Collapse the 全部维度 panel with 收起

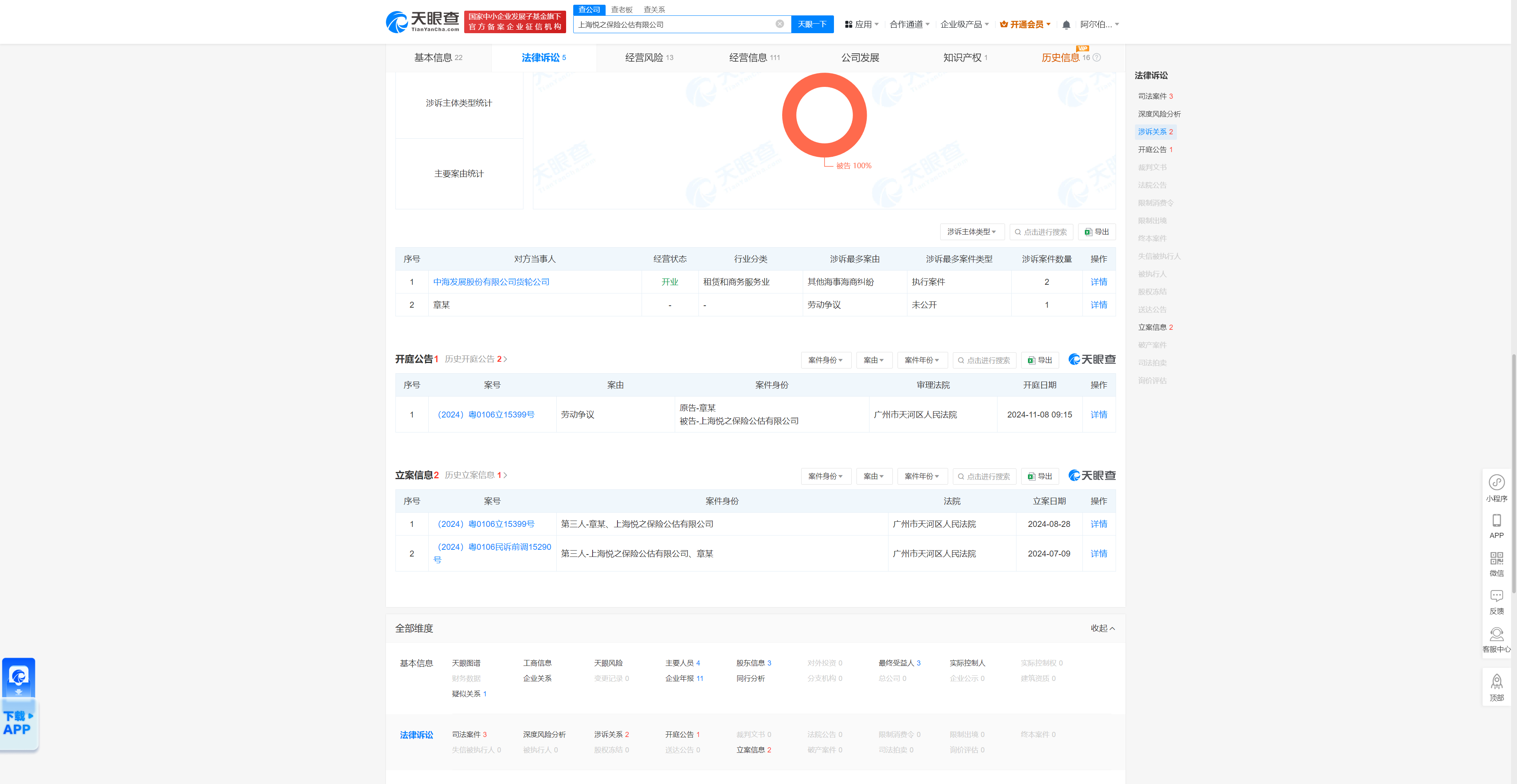coord(1103,628)
